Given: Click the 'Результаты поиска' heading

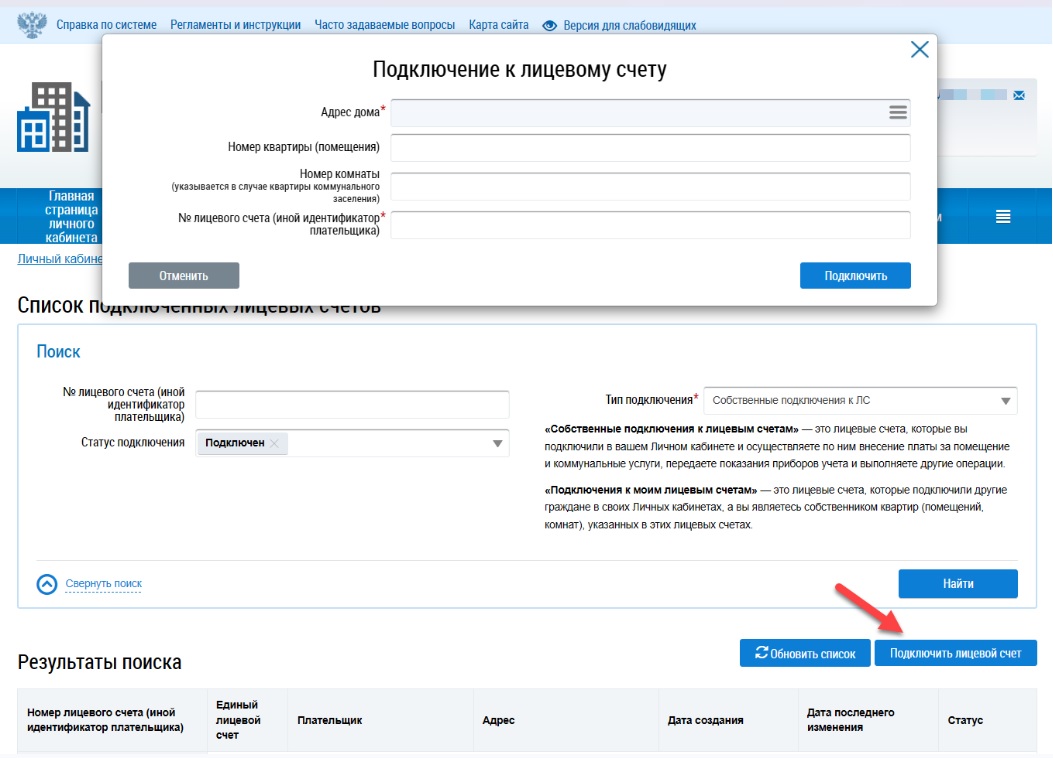Looking at the screenshot, I should 99,662.
